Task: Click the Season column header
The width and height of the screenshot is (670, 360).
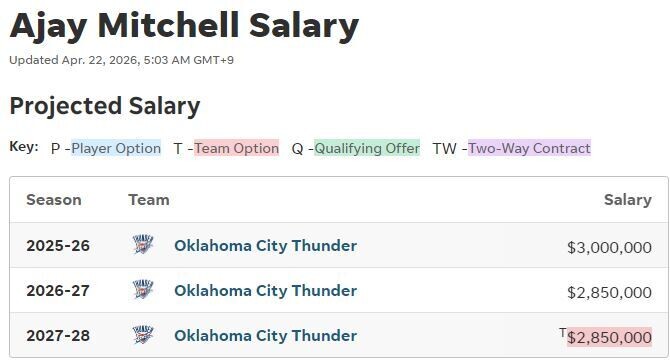Action: click(x=54, y=199)
